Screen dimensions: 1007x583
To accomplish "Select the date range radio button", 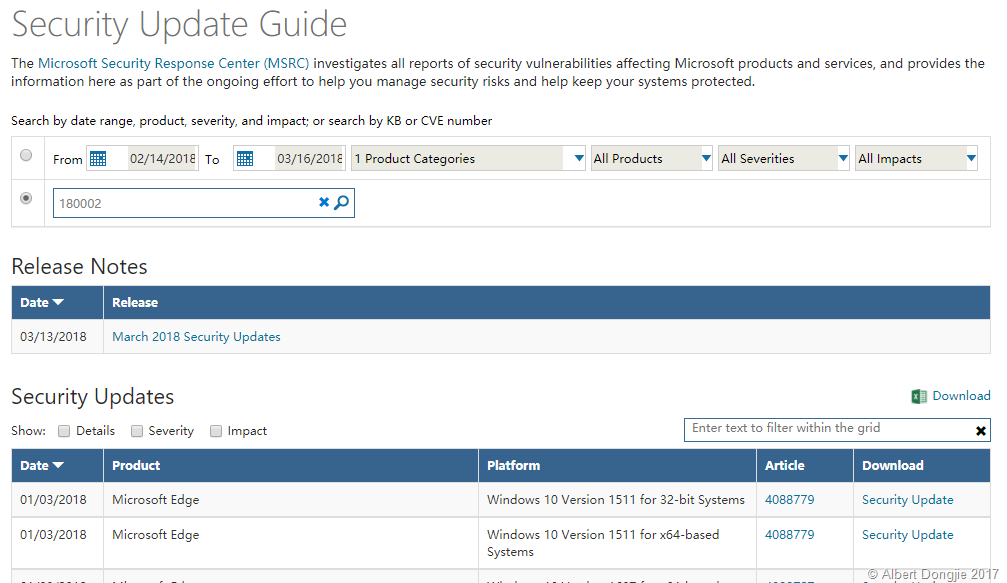I will pyautogui.click(x=26, y=155).
